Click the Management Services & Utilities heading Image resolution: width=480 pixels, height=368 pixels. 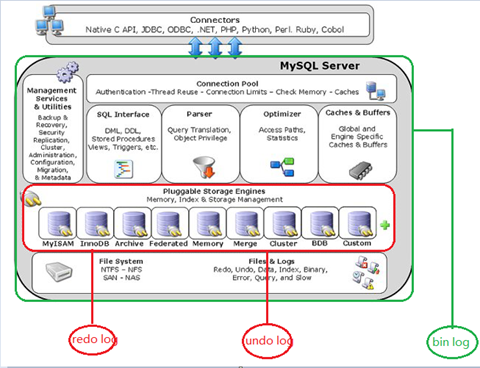pyautogui.click(x=52, y=99)
